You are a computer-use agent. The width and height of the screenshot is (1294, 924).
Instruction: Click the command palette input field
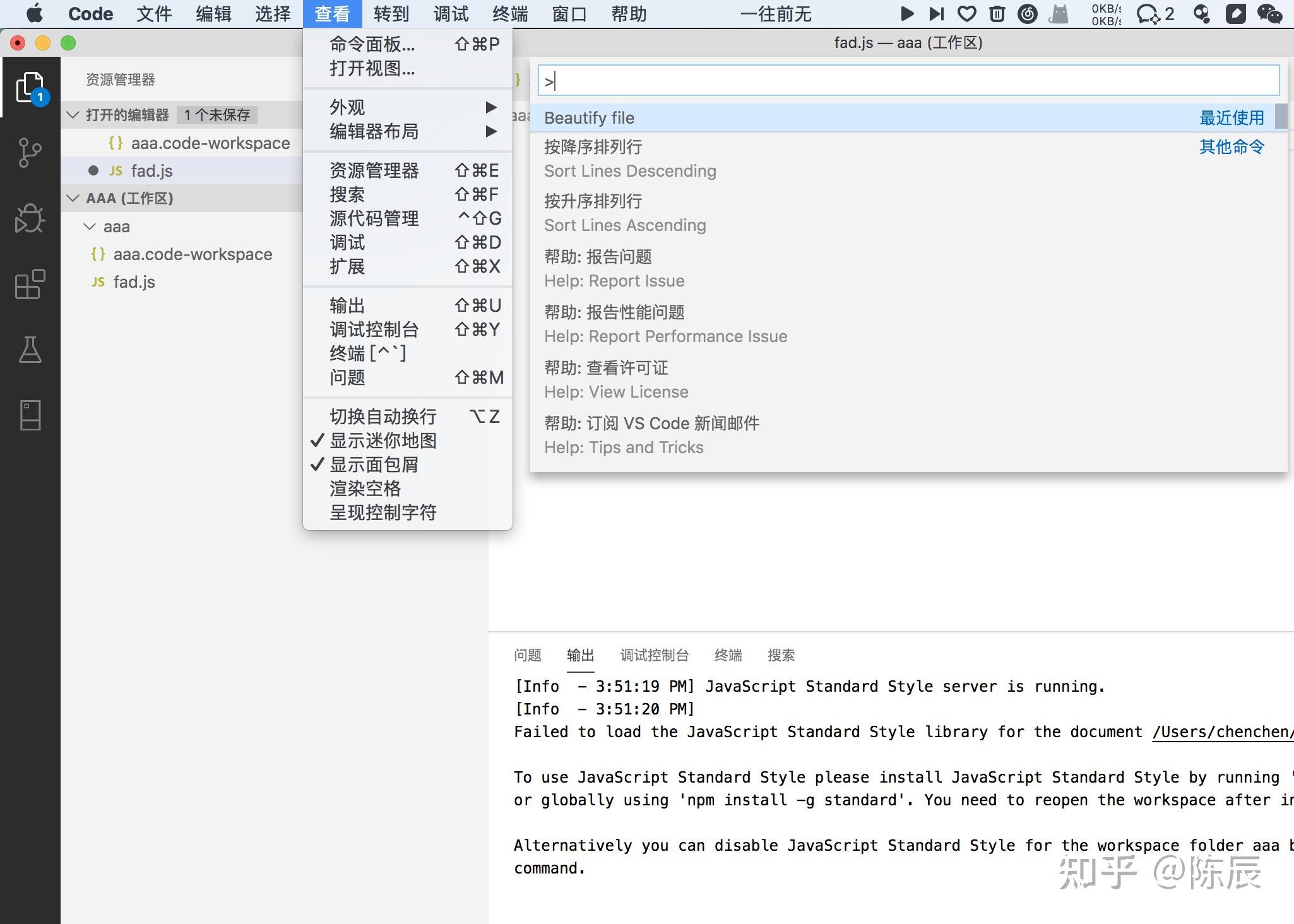pos(908,81)
